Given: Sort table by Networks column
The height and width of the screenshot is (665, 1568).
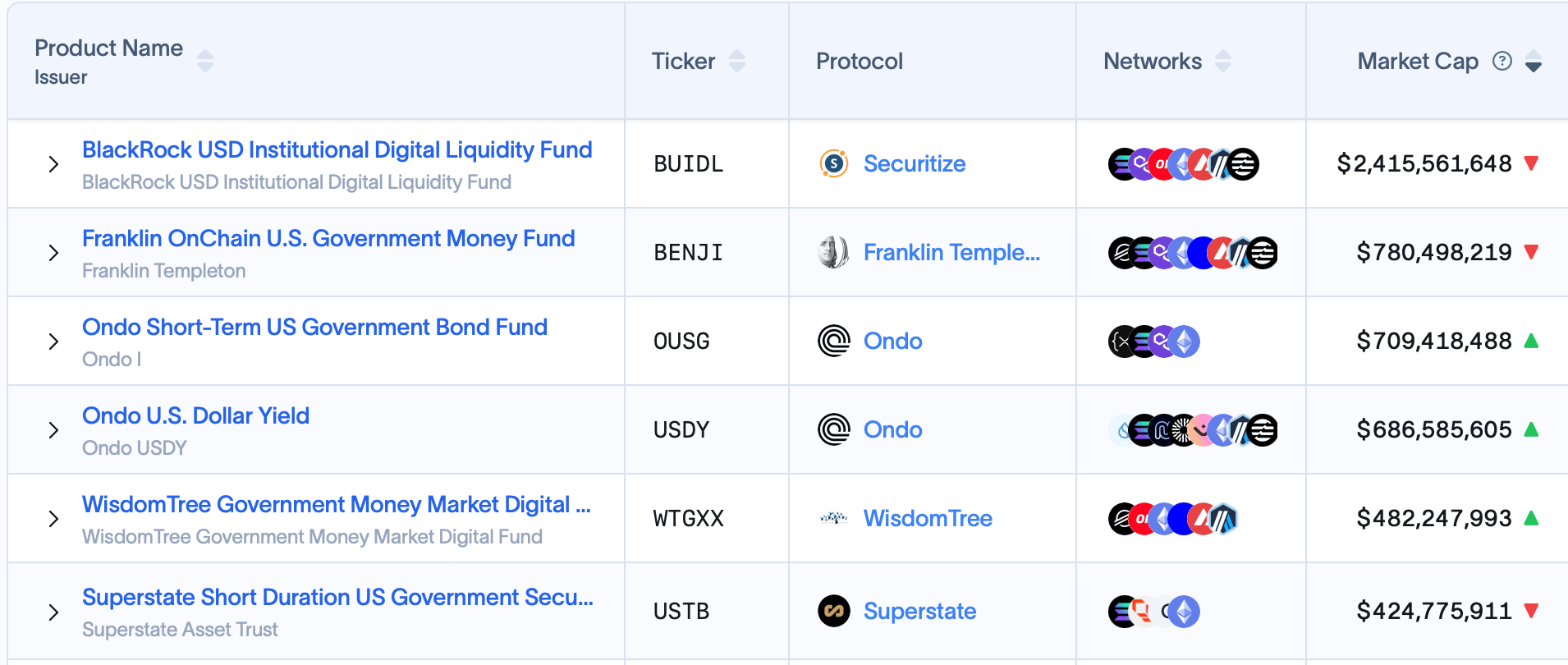Looking at the screenshot, I should 1223,61.
